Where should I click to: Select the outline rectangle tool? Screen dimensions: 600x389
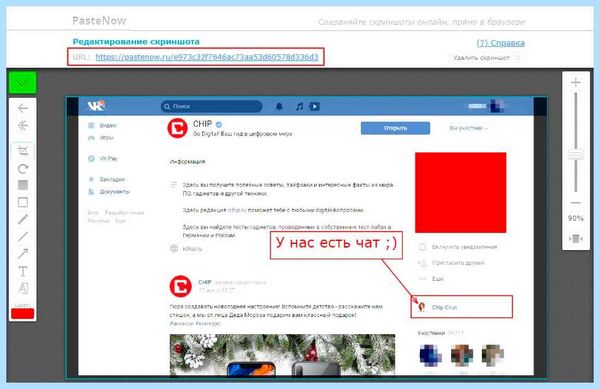23,202
